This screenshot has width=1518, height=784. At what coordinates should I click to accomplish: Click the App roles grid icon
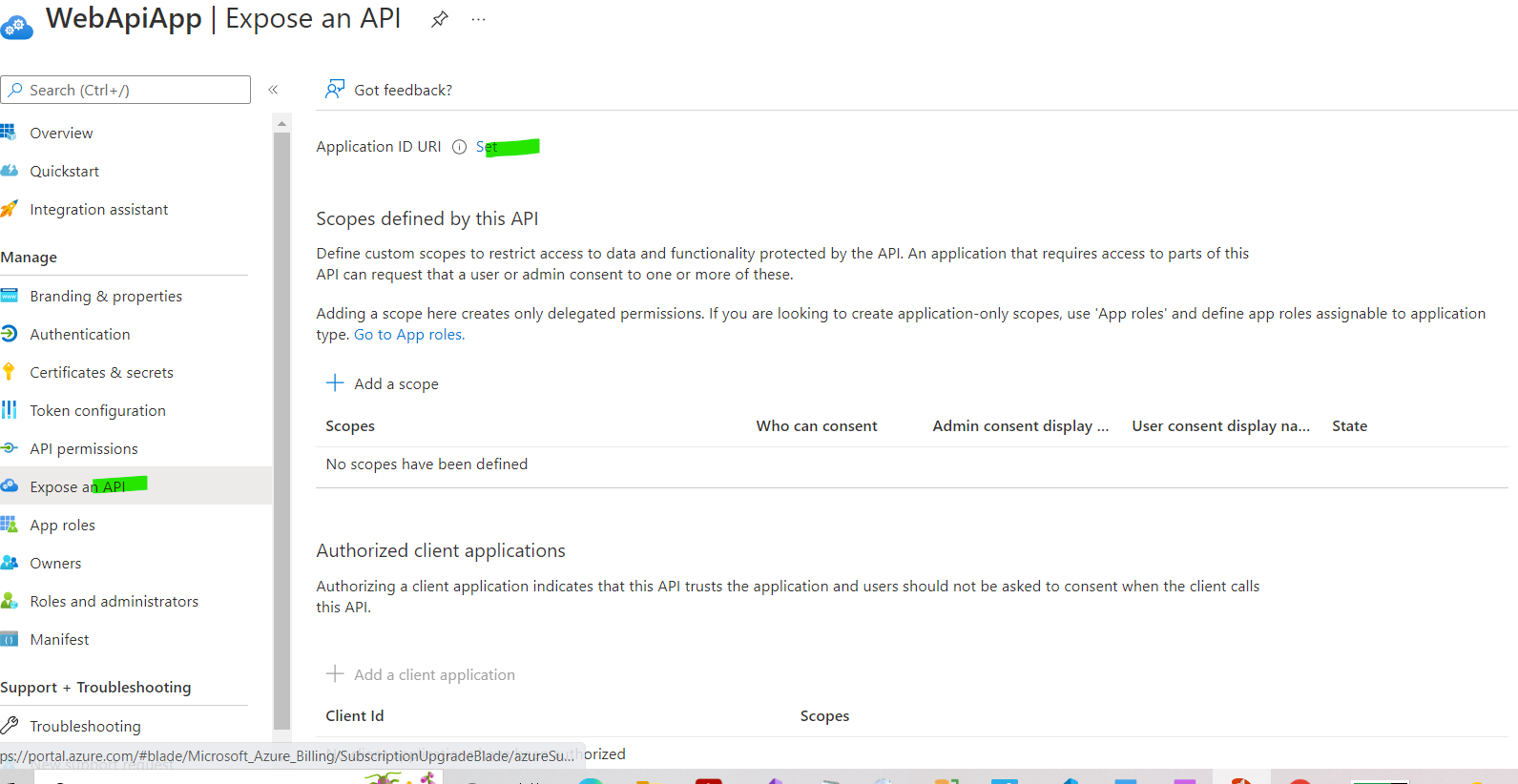coord(9,525)
